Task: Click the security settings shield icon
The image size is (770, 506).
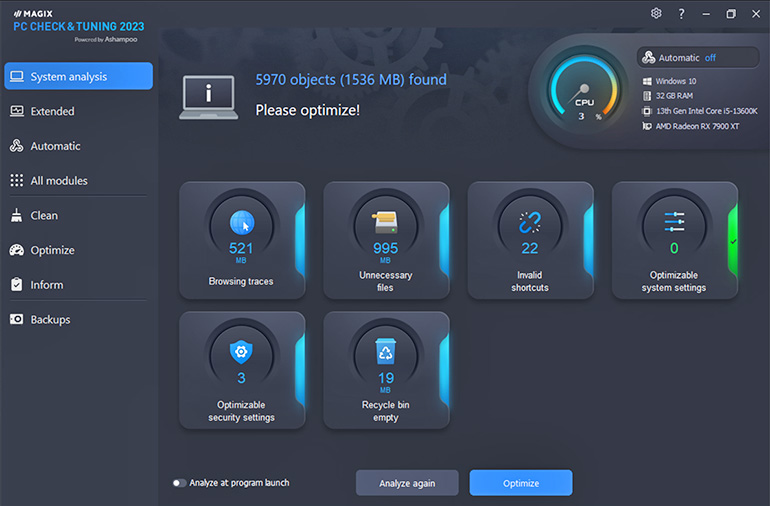Action: click(241, 352)
